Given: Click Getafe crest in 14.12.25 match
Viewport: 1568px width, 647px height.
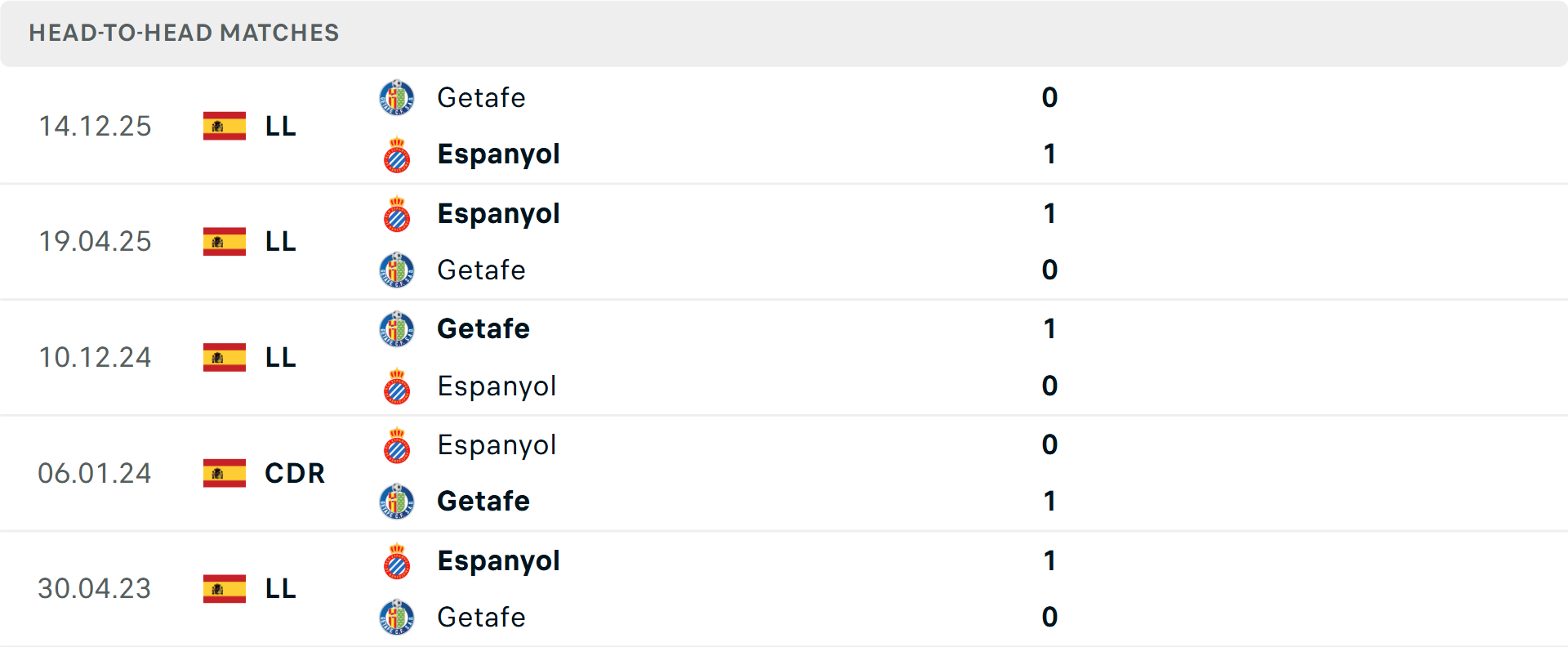Looking at the screenshot, I should point(397,98).
